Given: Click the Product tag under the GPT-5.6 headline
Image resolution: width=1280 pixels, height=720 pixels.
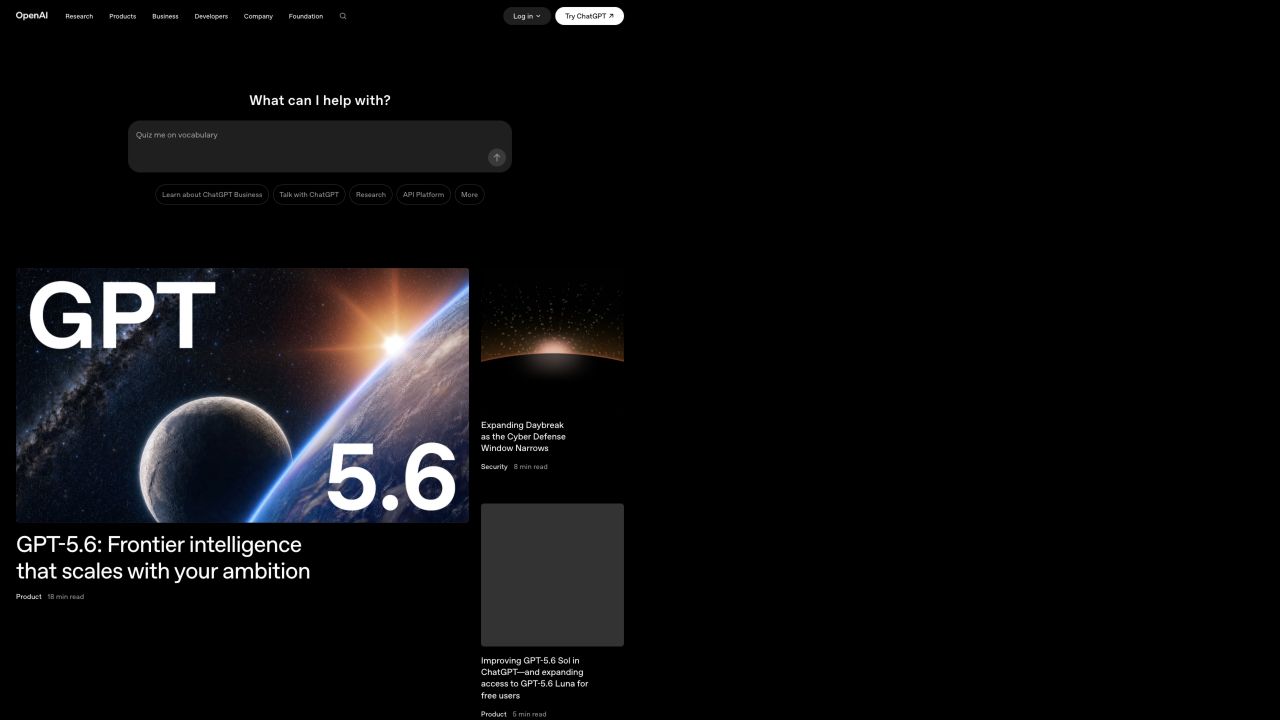Looking at the screenshot, I should 29,597.
